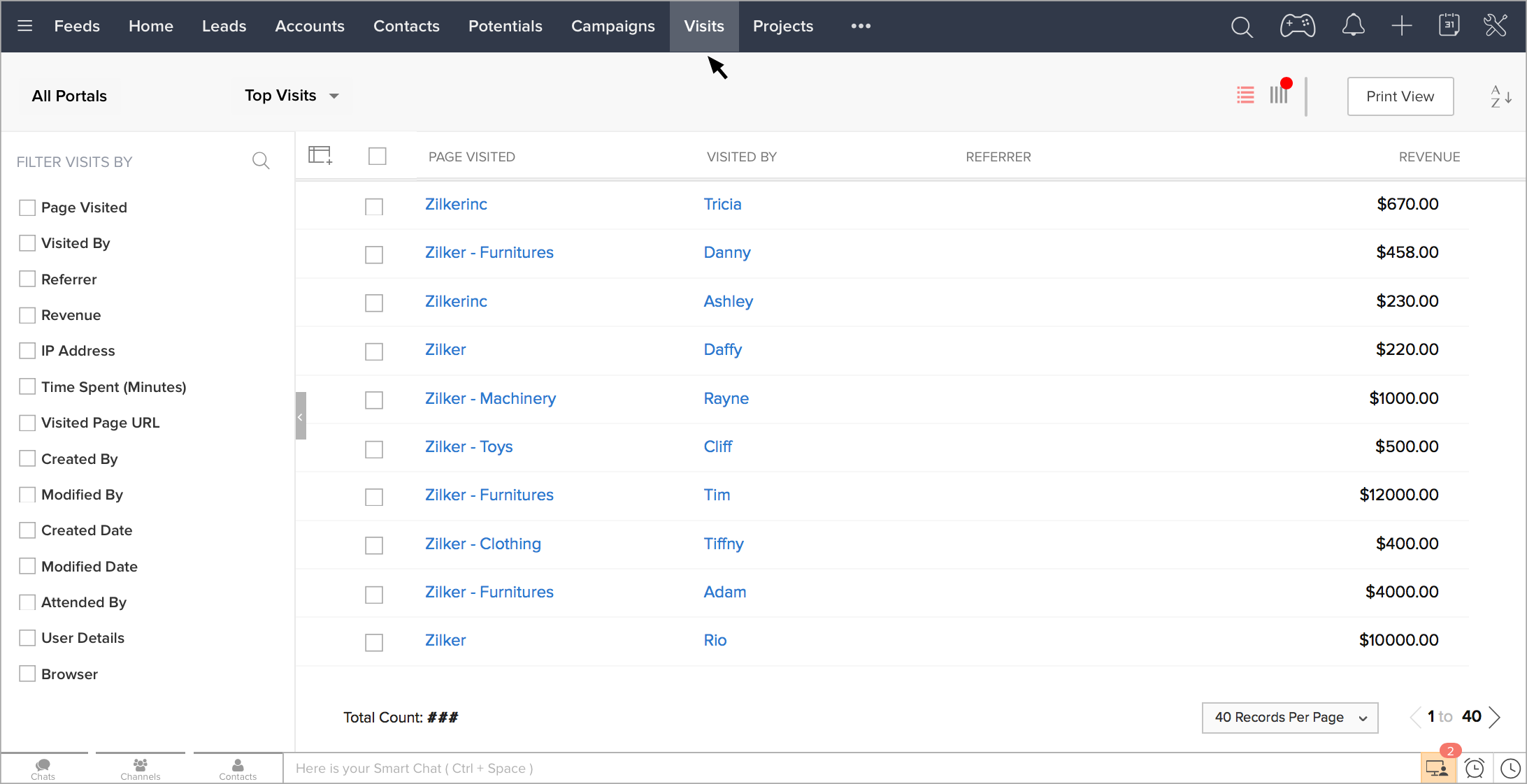Open the notifications bell
Screen dimensions: 1527x784
pyautogui.click(x=1353, y=27)
